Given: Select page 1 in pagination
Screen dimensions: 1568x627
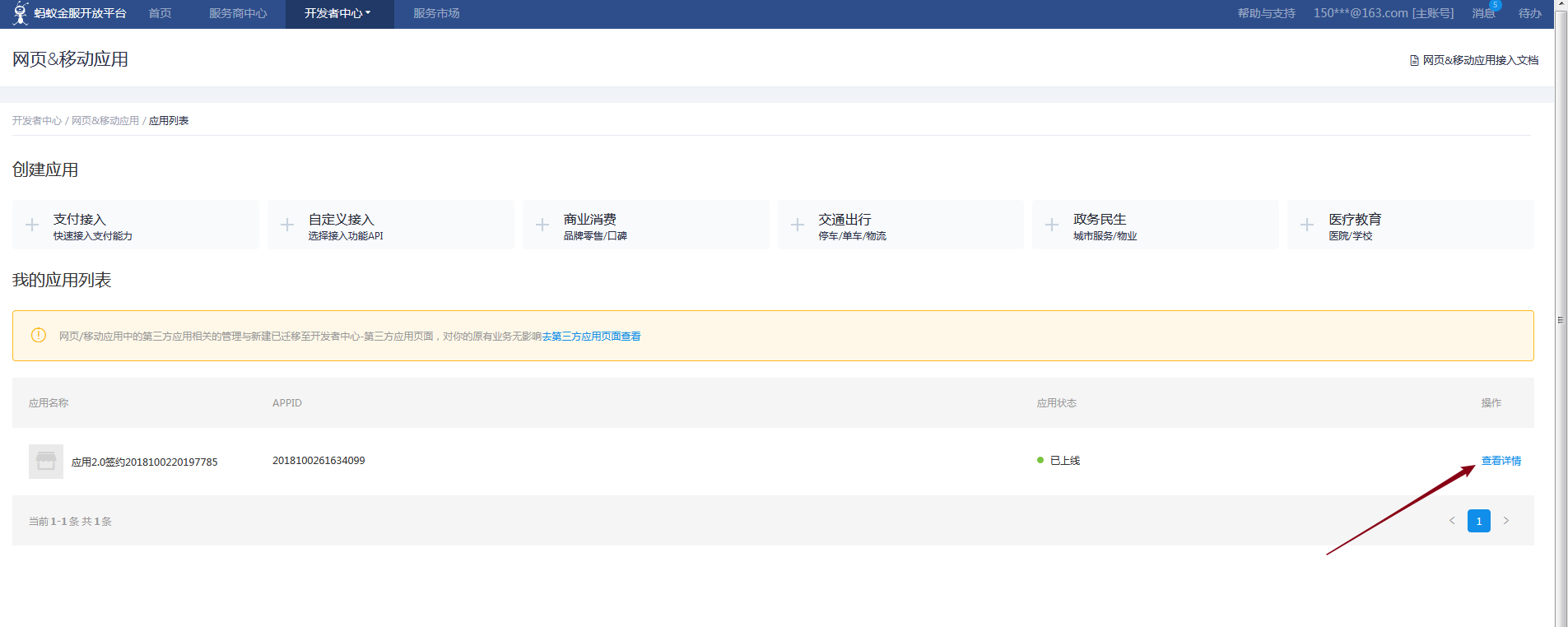Looking at the screenshot, I should (1479, 521).
